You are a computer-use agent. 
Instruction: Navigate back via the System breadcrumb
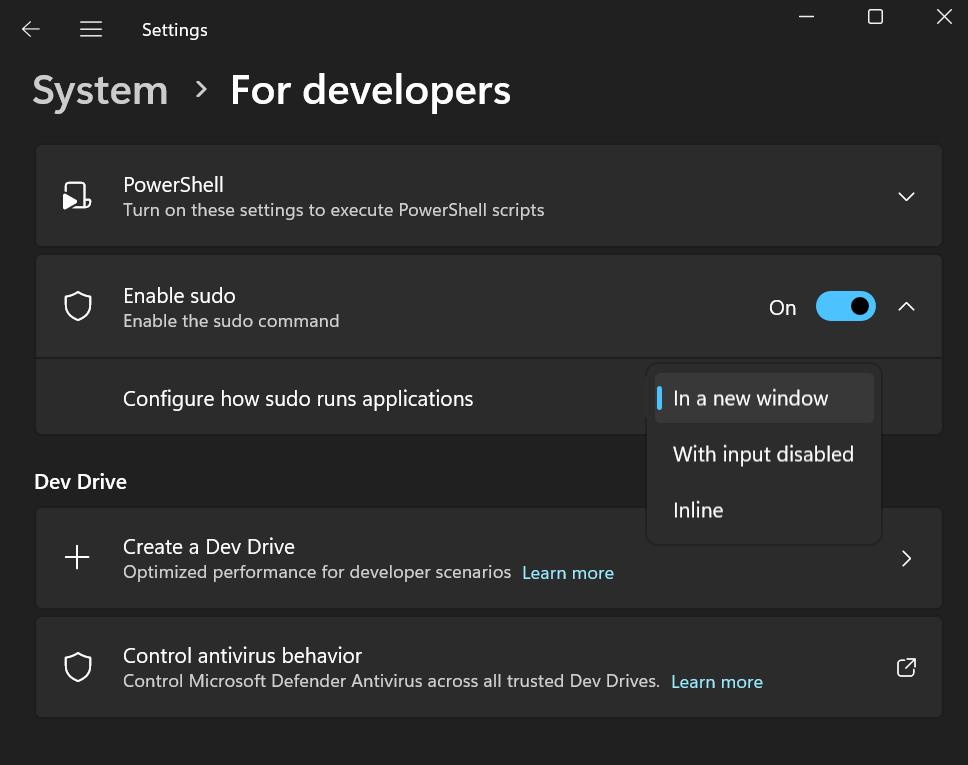(x=99, y=90)
